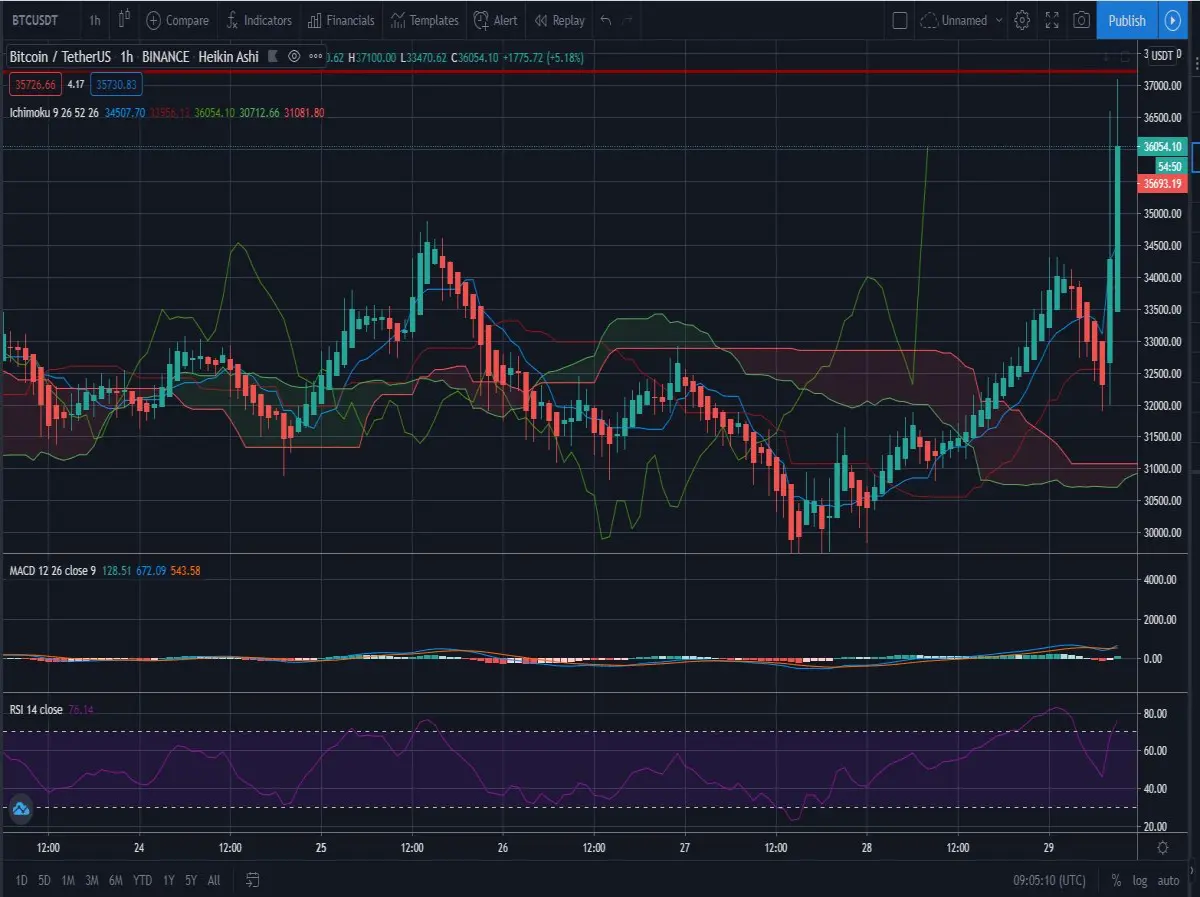
Task: Click the blue Publish button
Action: [x=1127, y=20]
